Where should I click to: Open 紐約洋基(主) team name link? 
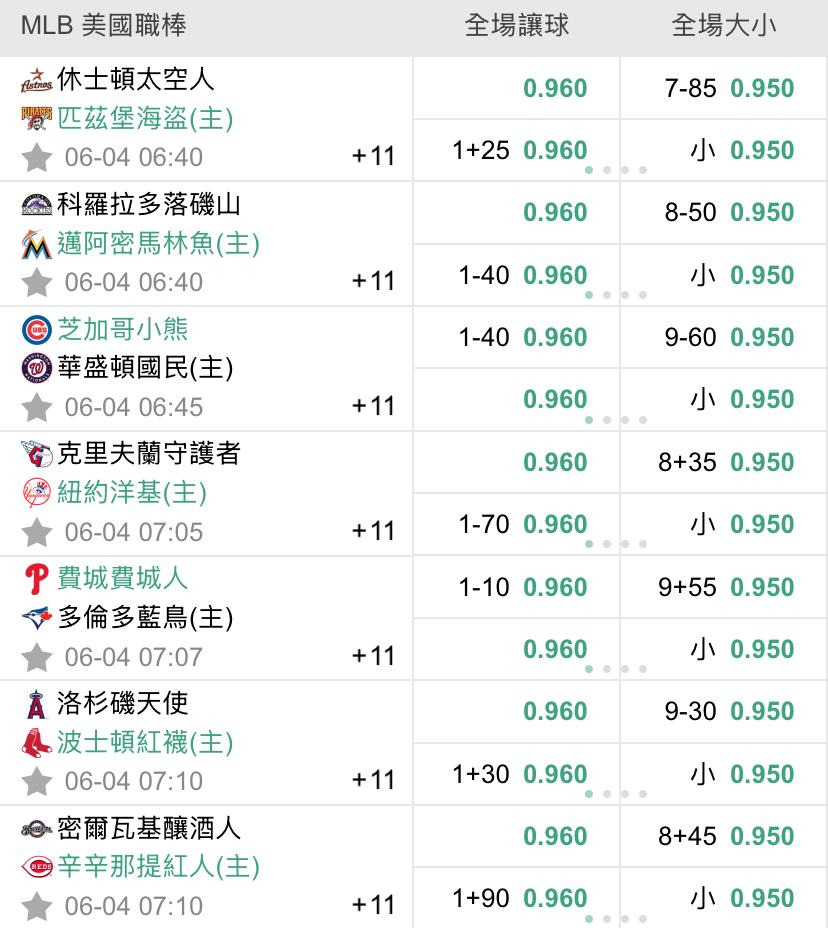pyautogui.click(x=132, y=492)
